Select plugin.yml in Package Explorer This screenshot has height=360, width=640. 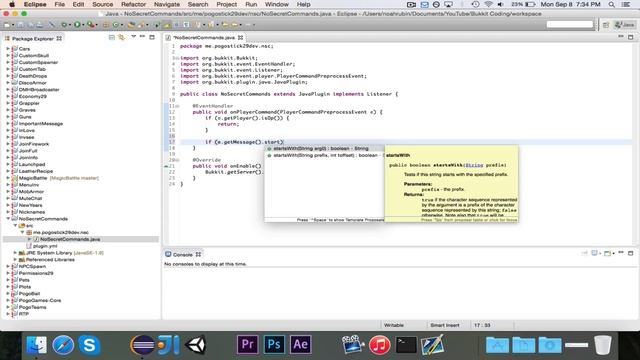(x=45, y=246)
